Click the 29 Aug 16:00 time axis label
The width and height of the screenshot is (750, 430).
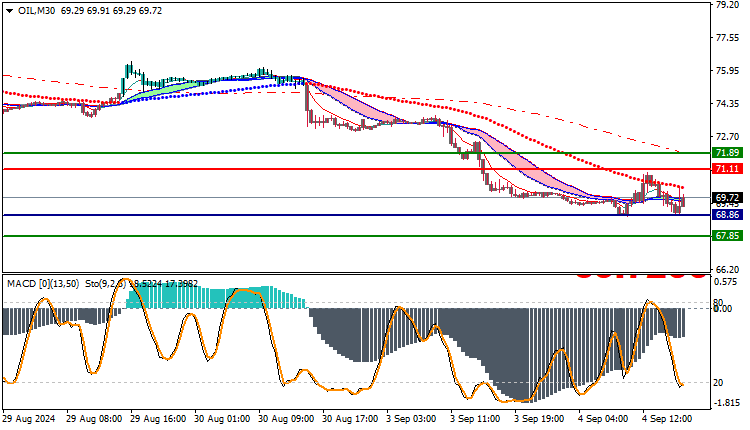[158, 419]
